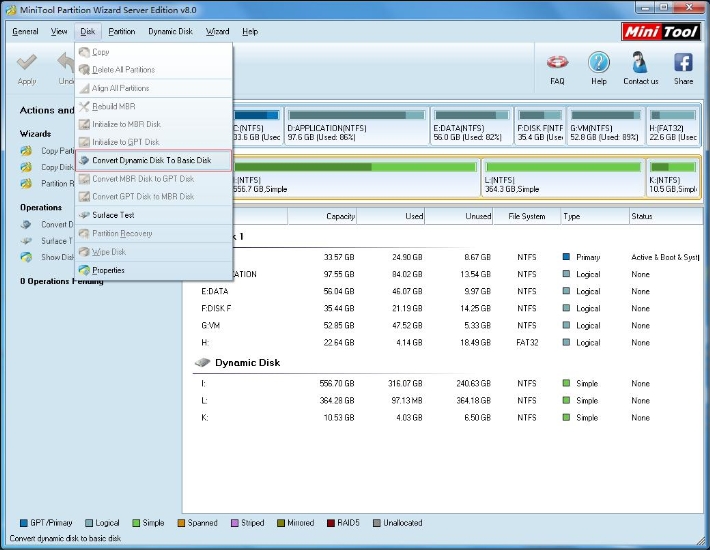Sort by the Used column header
This screenshot has height=550, width=710.
[x=390, y=216]
